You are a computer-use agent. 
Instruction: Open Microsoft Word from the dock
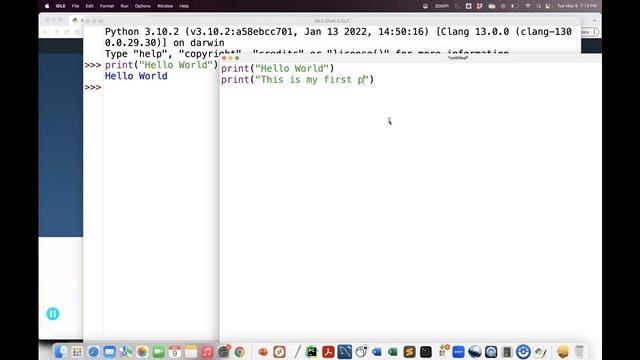[377, 351]
